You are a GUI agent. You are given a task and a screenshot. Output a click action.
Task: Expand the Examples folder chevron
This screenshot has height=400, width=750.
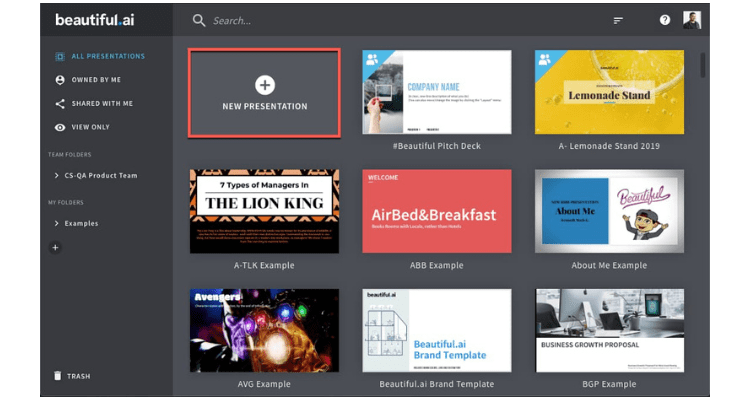(x=56, y=223)
